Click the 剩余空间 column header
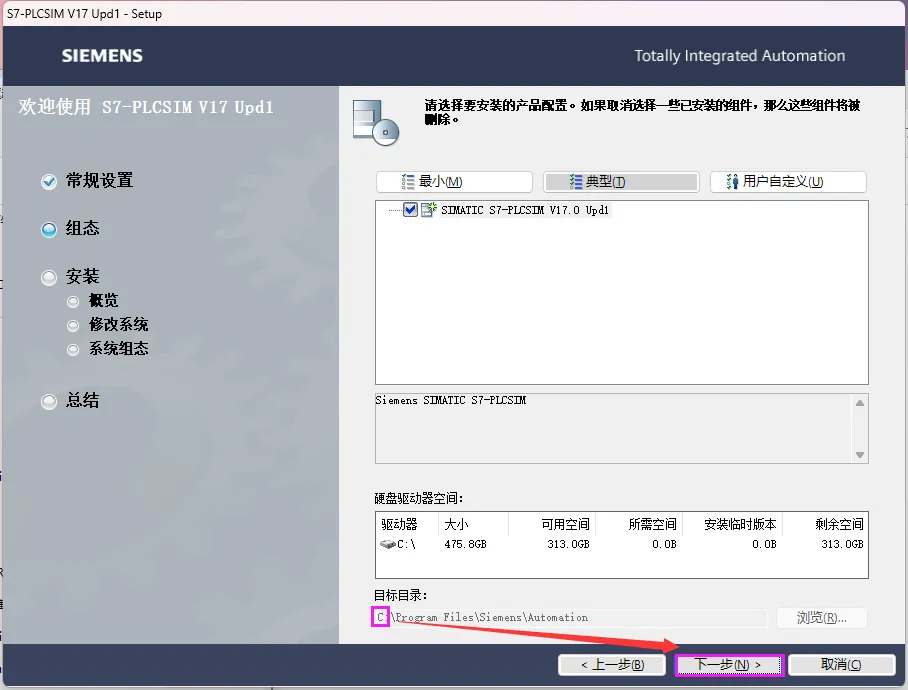This screenshot has width=908, height=690. click(x=825, y=524)
